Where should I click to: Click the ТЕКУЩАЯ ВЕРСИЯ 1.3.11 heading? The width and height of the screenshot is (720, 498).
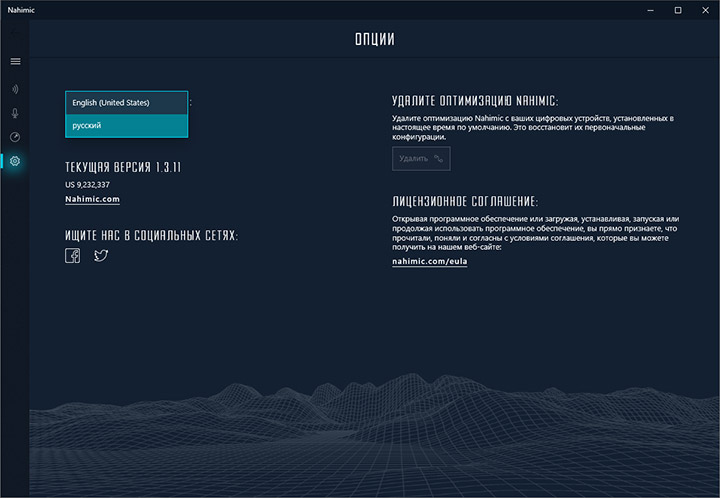point(123,167)
